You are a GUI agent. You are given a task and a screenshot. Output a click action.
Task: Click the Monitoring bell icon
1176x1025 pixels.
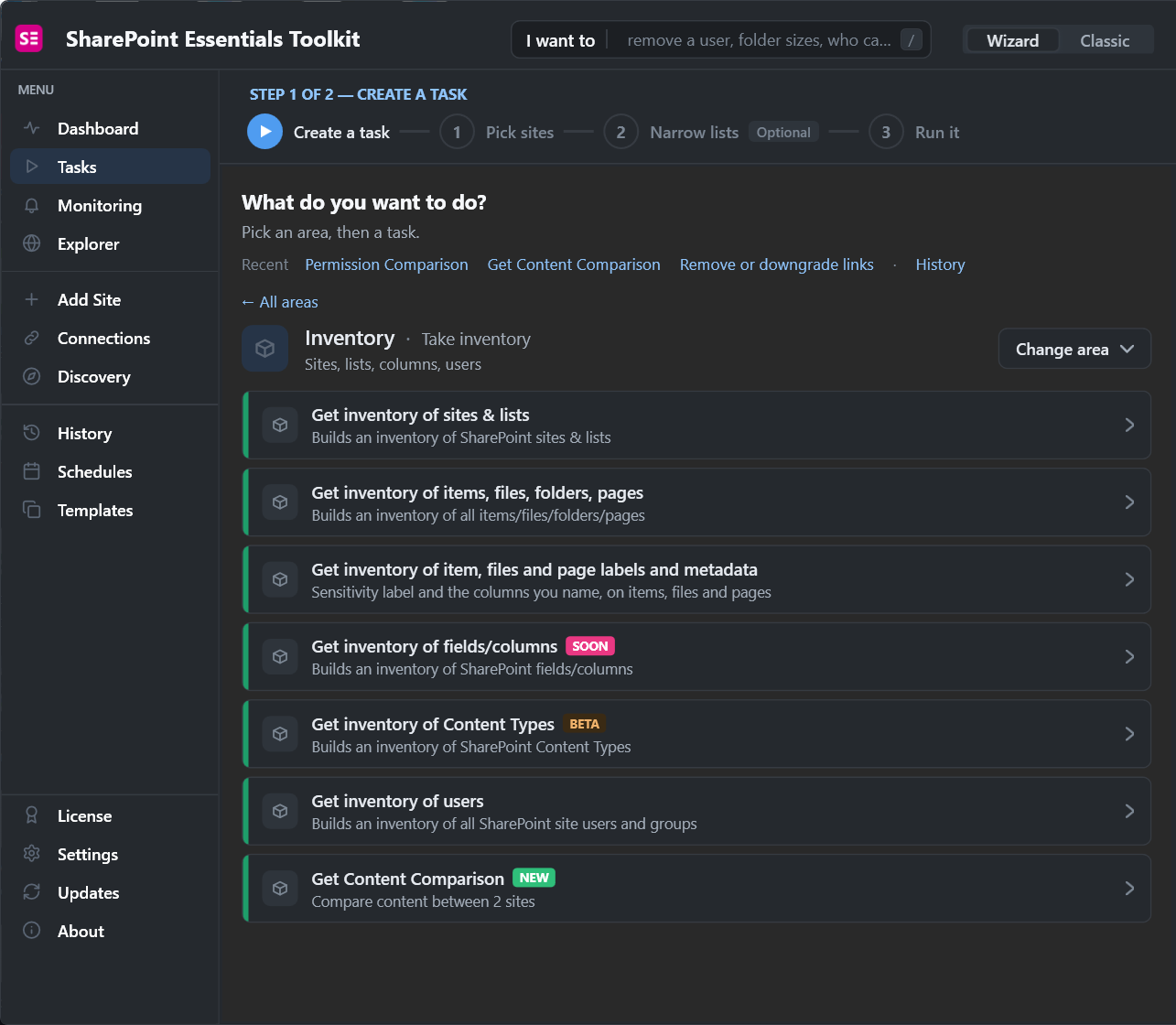point(32,206)
